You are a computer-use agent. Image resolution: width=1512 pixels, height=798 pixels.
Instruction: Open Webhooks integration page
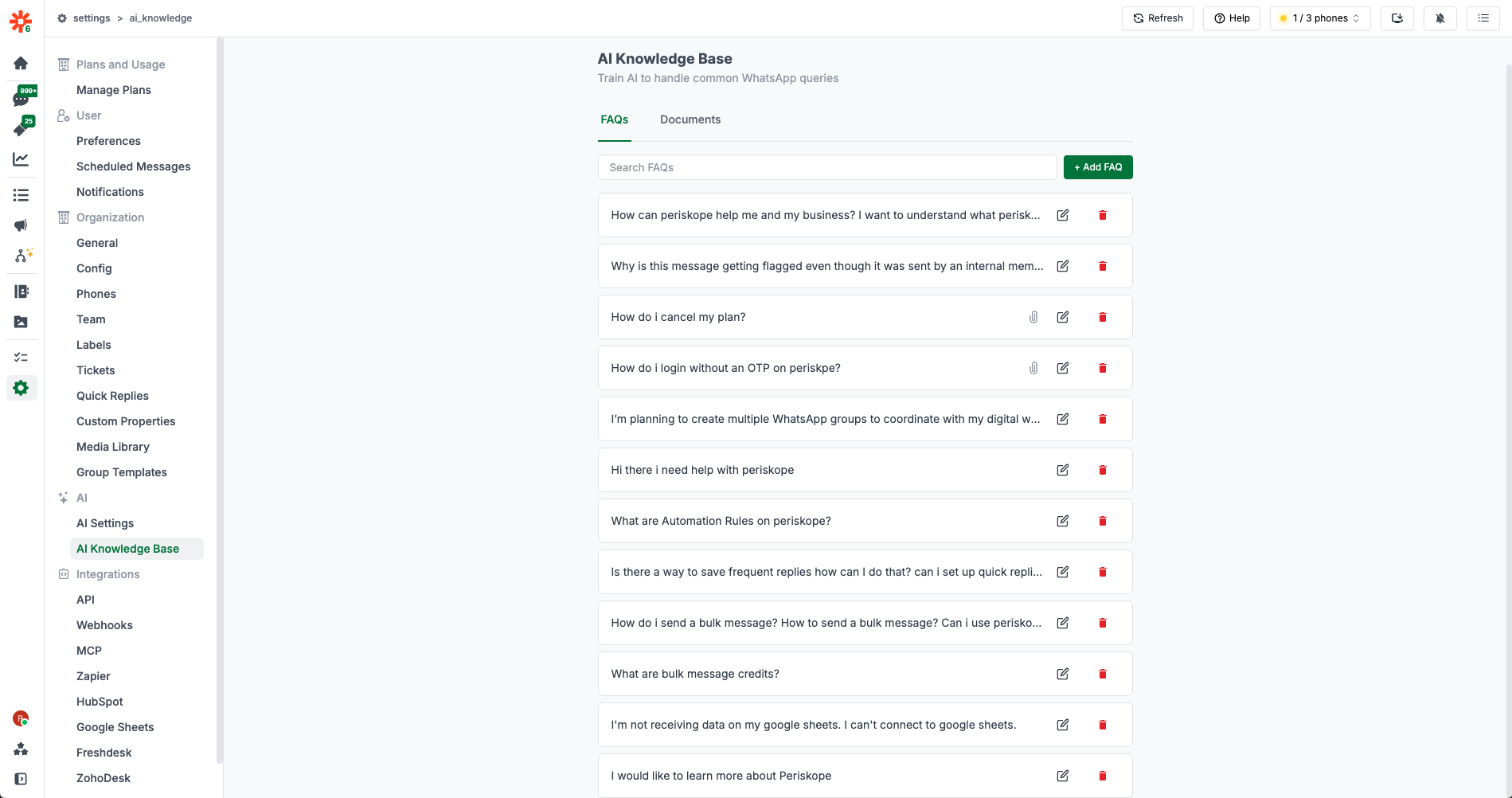[104, 625]
